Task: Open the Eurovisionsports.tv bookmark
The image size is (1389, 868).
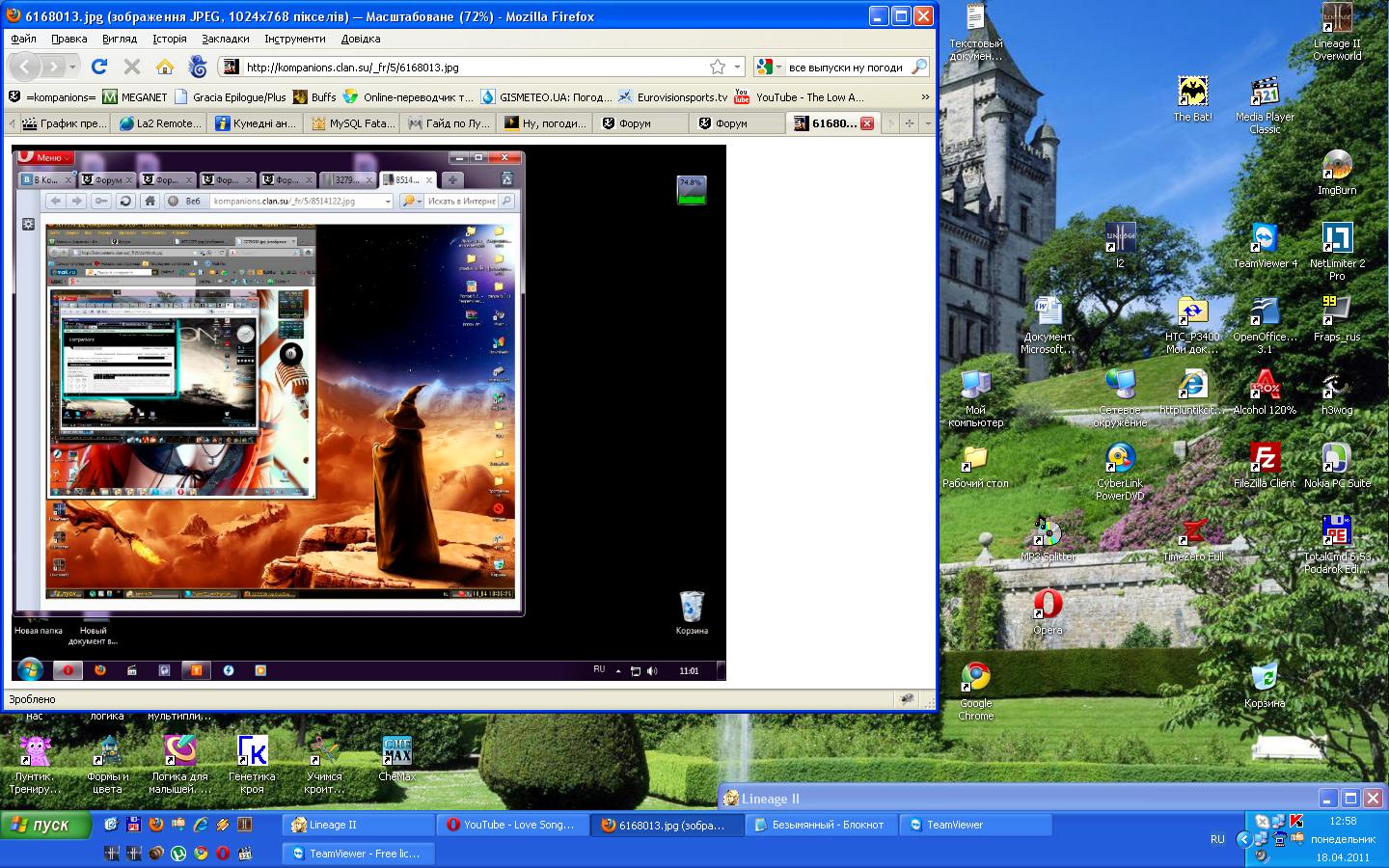Action: (673, 96)
